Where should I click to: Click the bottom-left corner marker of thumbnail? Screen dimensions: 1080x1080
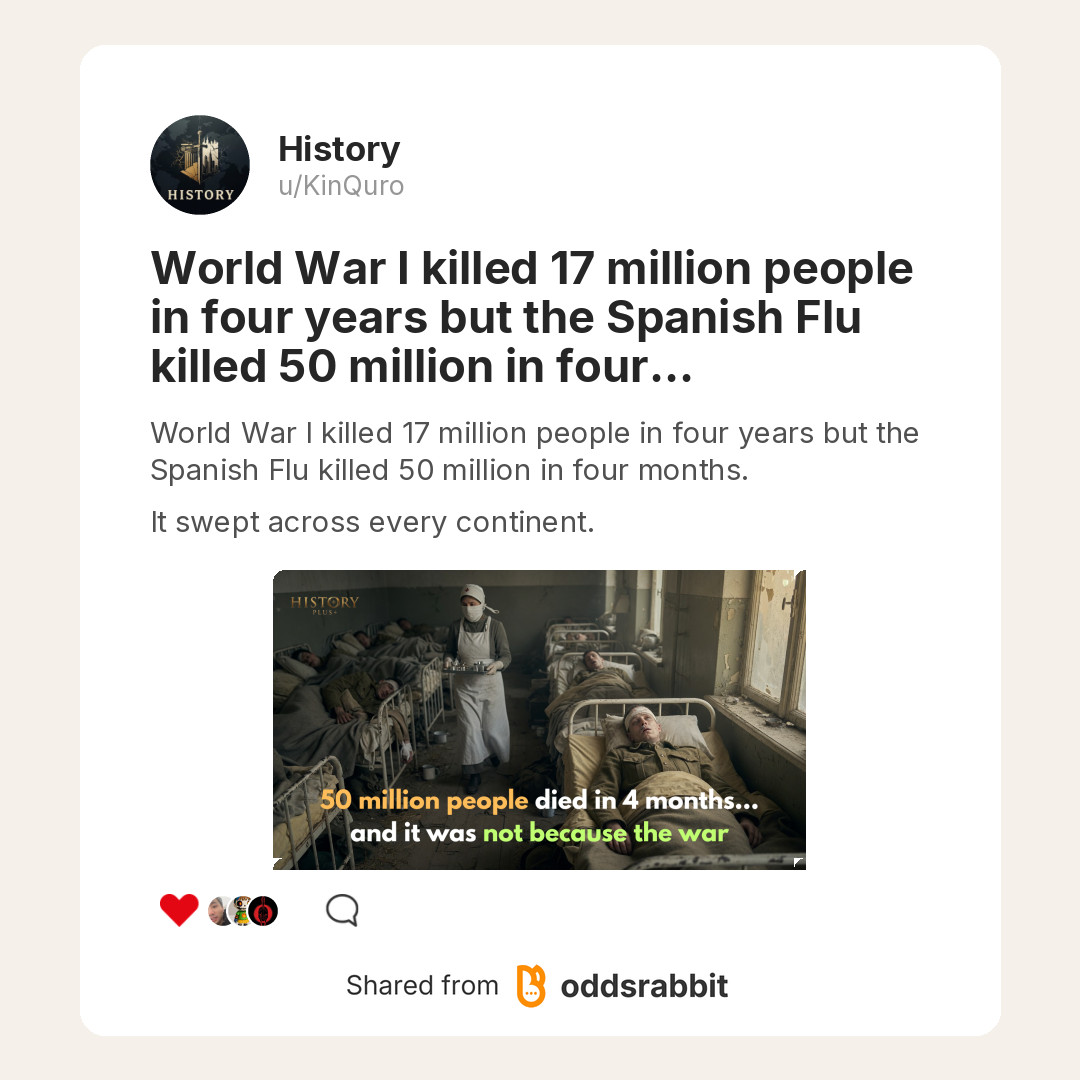pyautogui.click(x=279, y=863)
